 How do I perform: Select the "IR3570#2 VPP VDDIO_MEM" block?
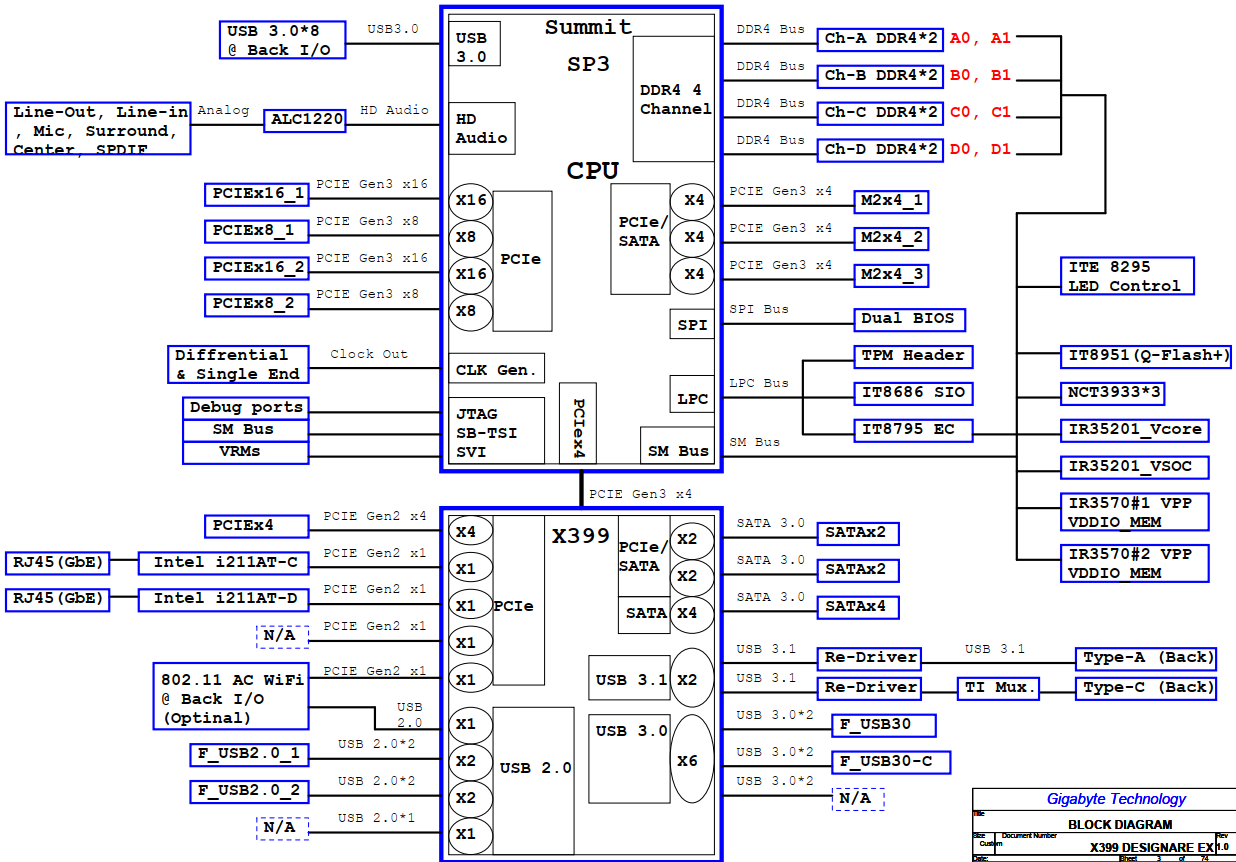[1135, 564]
